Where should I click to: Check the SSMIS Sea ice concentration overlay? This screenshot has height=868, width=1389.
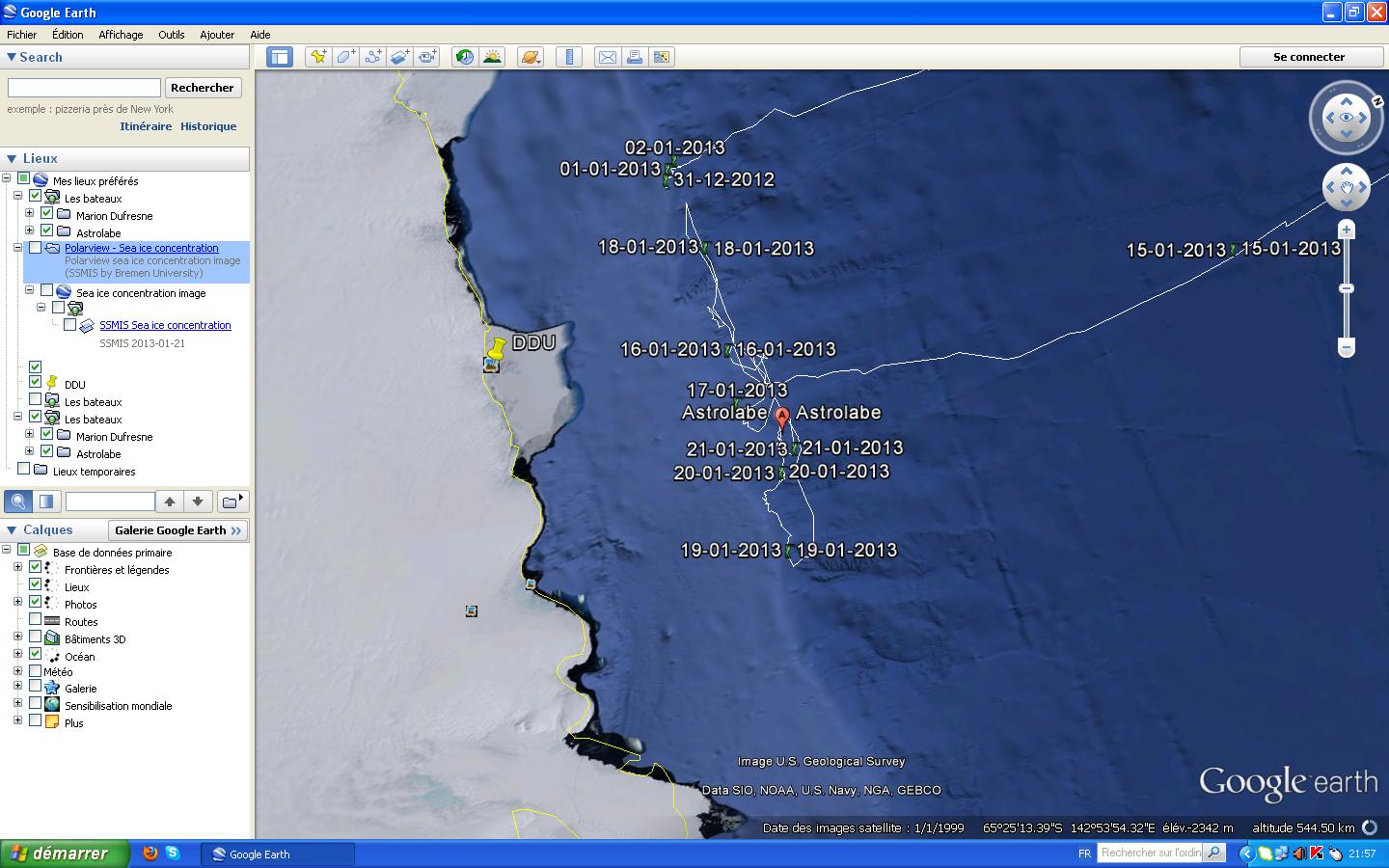tap(69, 325)
